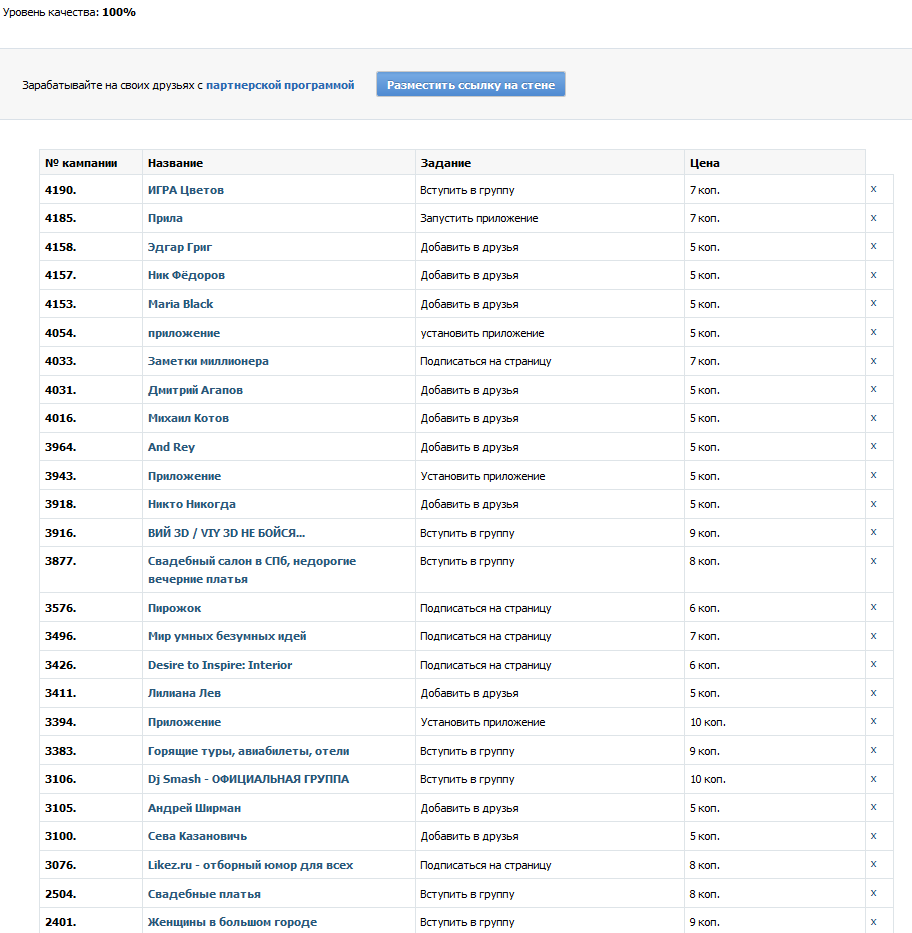Dismiss campaign 3394 Приложение via x
Screen dimensions: 912x933
tap(873, 721)
